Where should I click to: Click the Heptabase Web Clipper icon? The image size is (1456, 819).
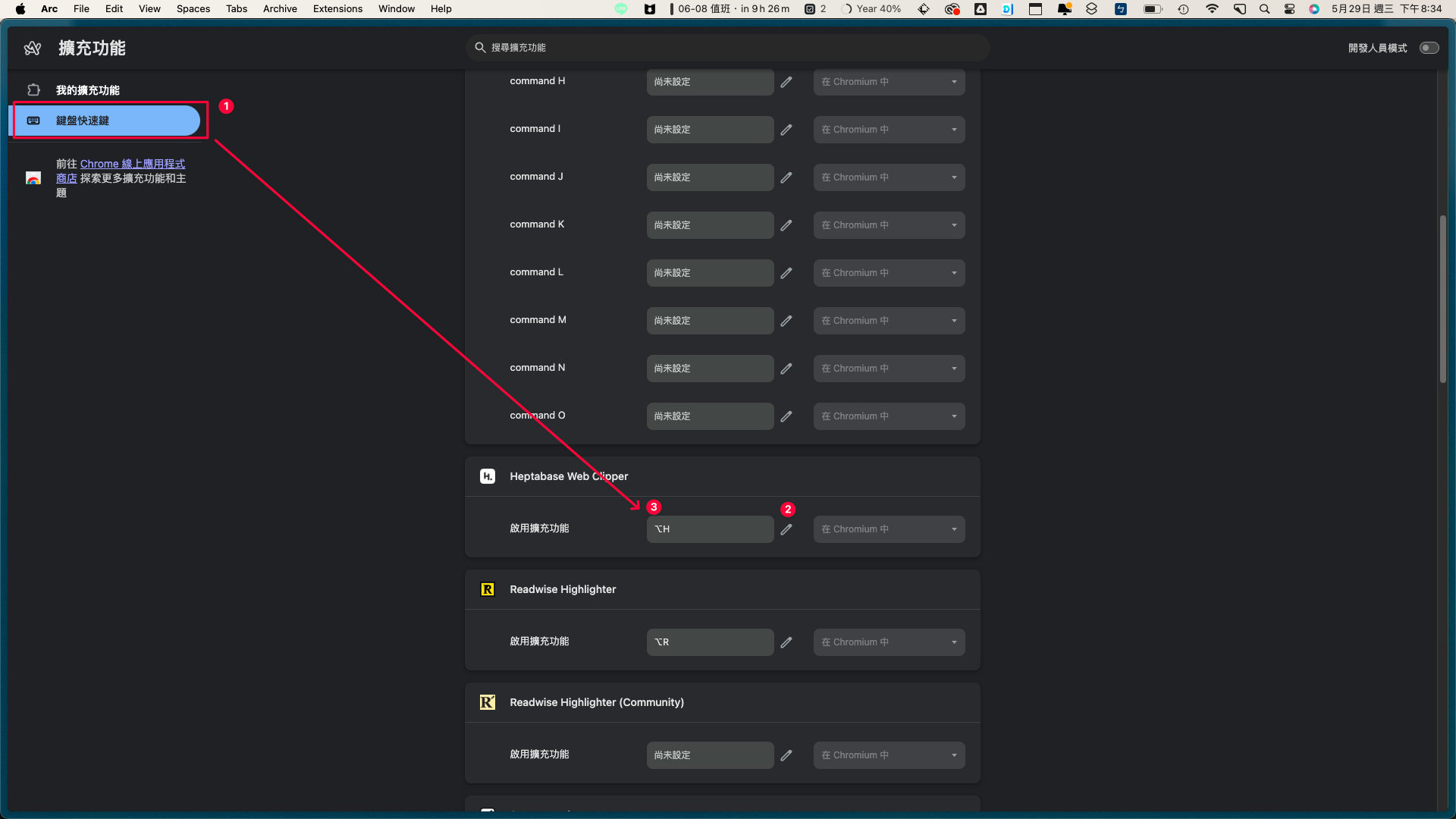point(487,476)
